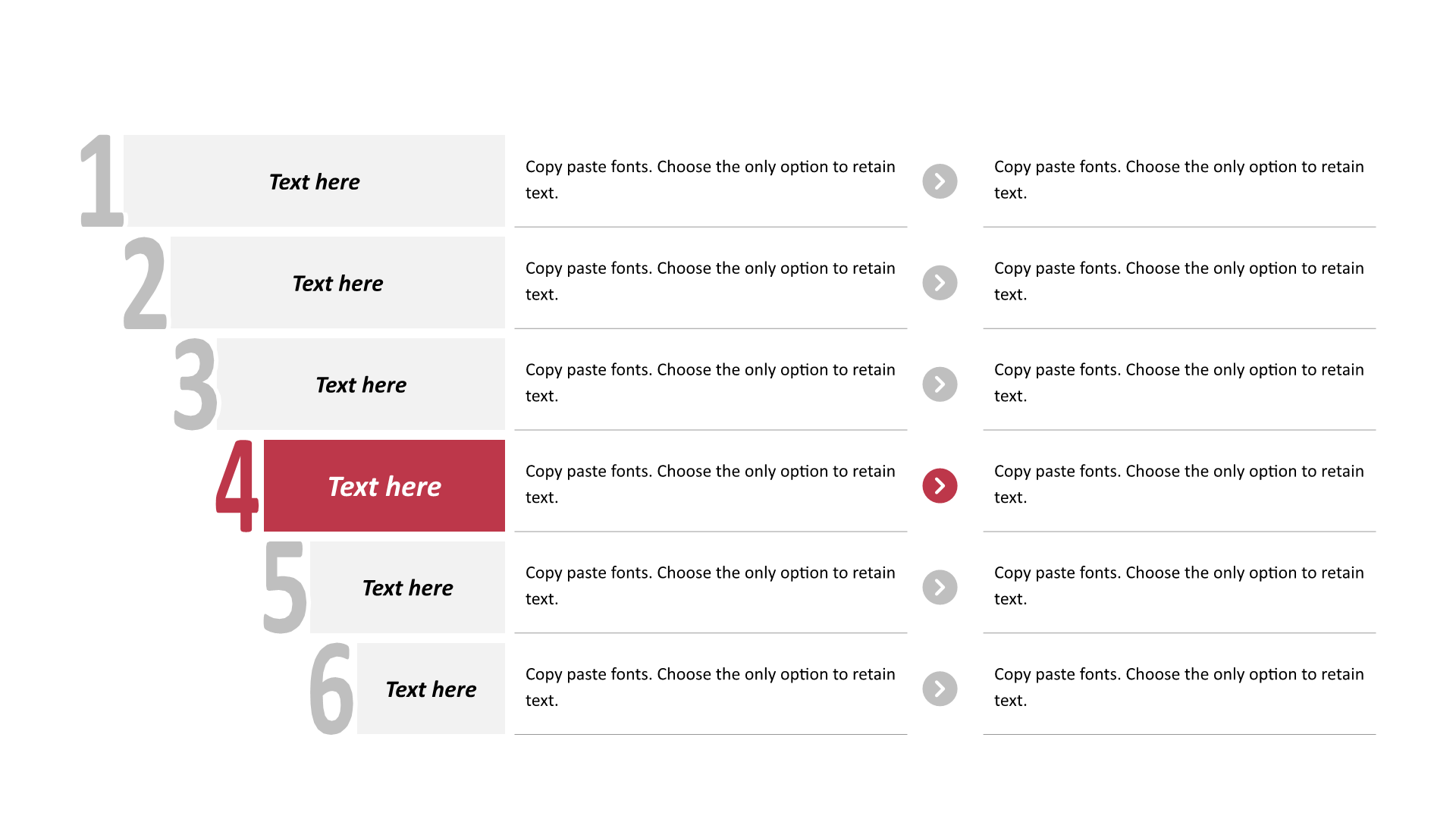The width and height of the screenshot is (1456, 819).
Task: Select row 3 middle 'Copy paste fonts' text
Action: 711,383
